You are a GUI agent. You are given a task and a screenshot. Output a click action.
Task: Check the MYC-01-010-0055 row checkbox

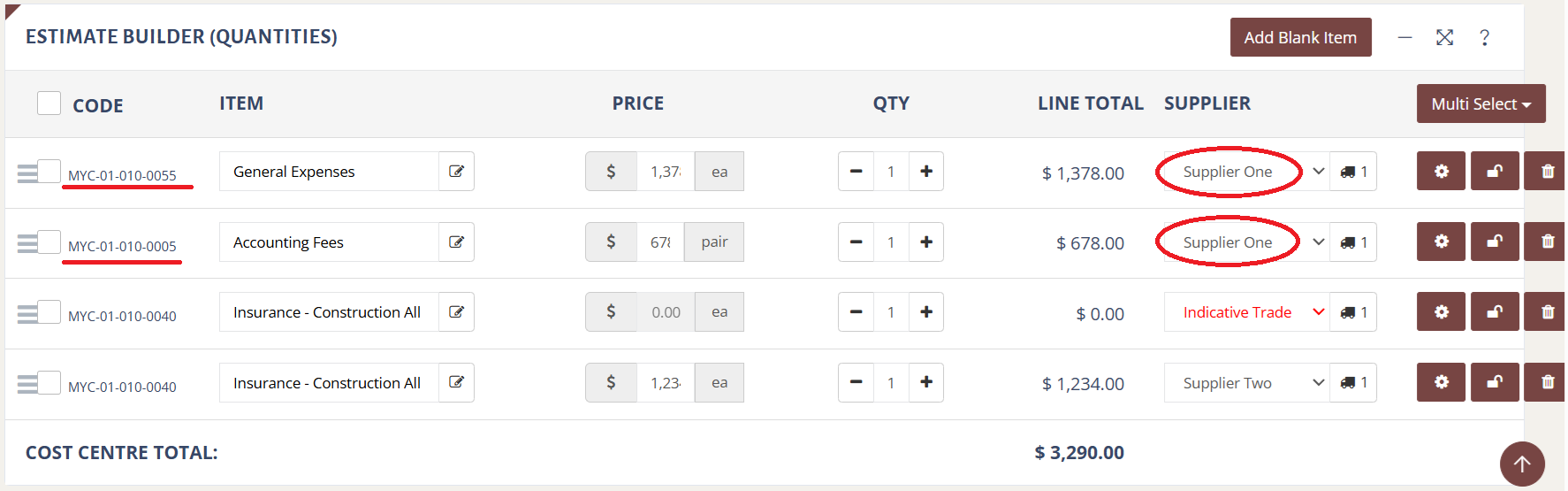point(49,171)
